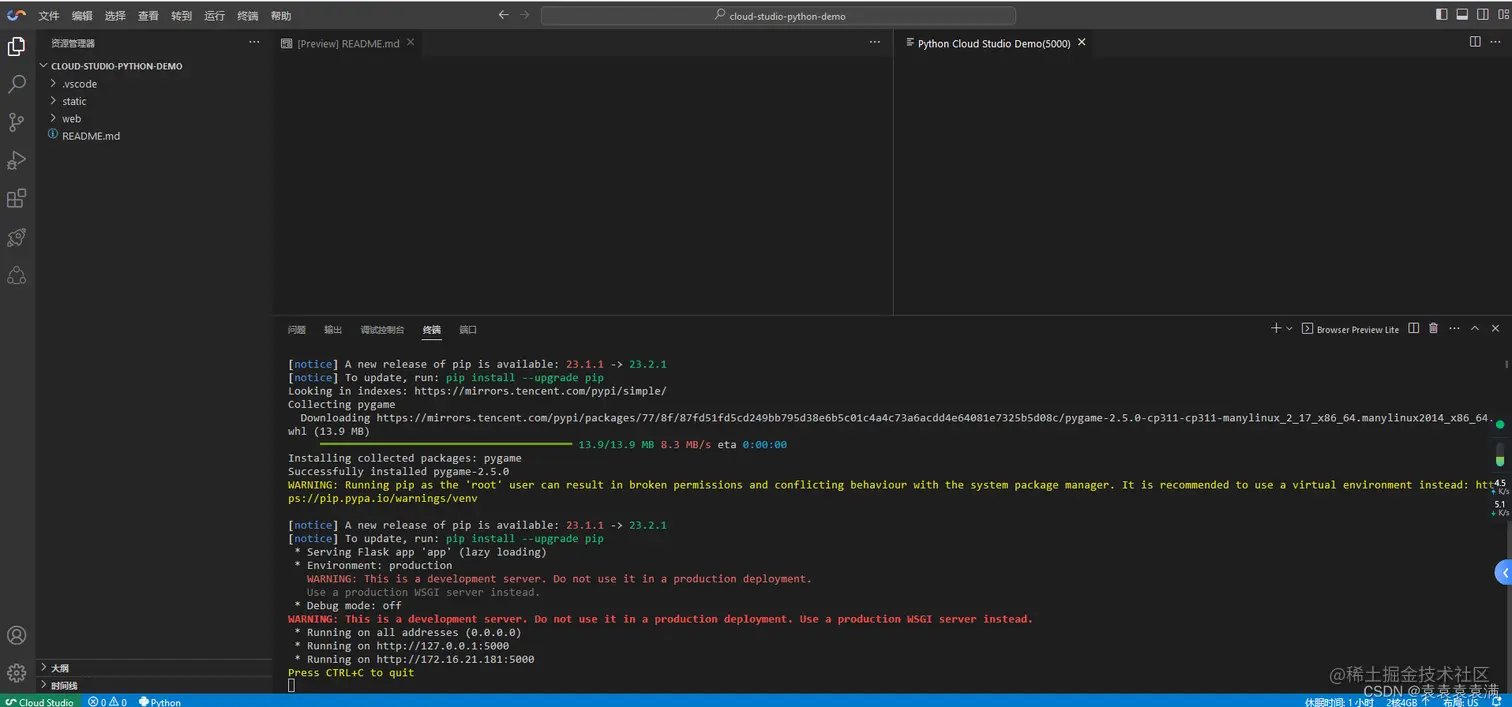Open the Extensions view

[x=16, y=198]
